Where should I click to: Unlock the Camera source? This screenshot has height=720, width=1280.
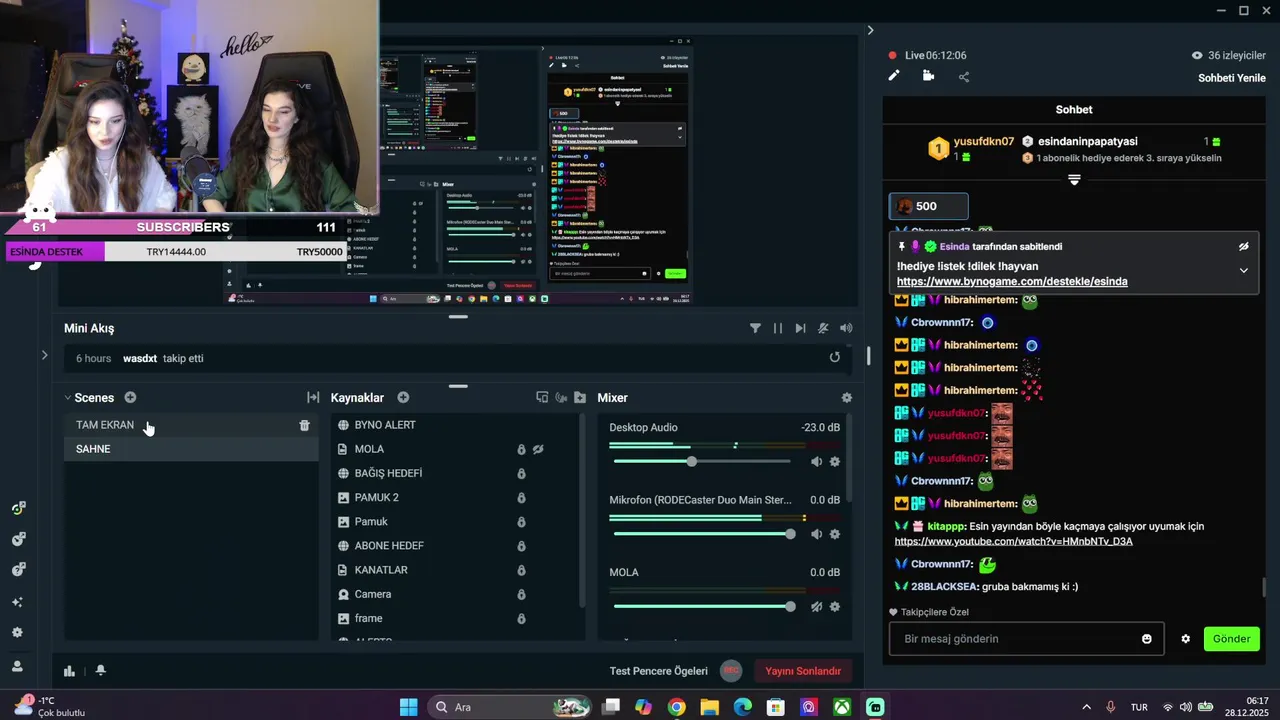[521, 594]
